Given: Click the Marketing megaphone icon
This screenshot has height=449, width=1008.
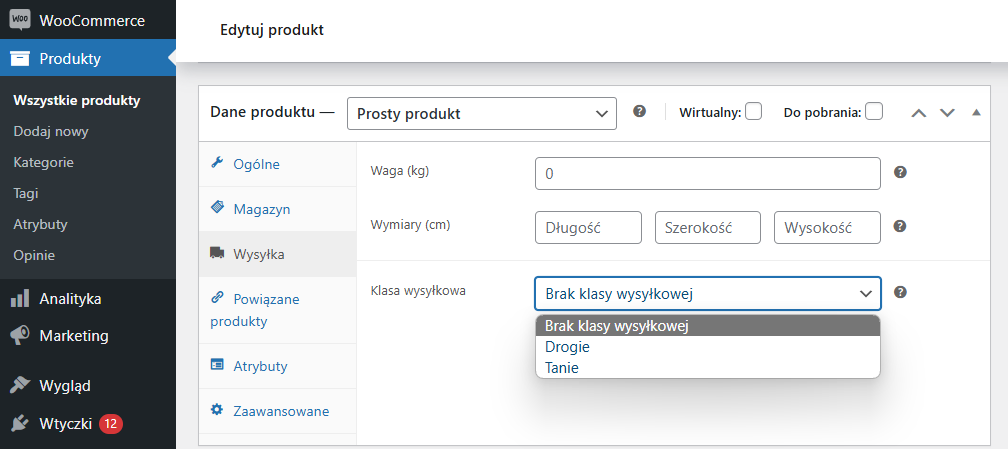Looking at the screenshot, I should (20, 336).
